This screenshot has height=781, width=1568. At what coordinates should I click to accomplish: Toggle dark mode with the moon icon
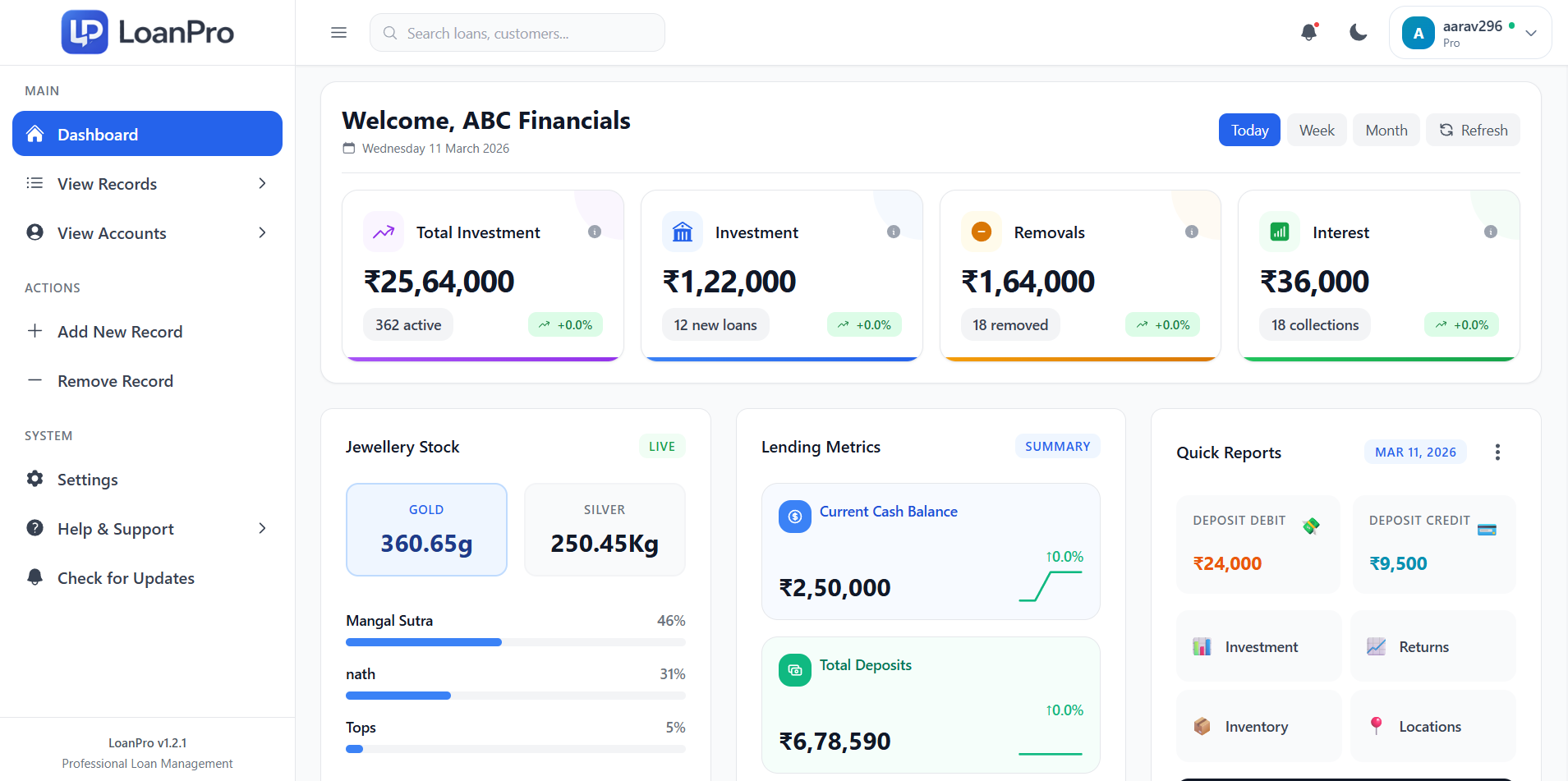[1358, 32]
